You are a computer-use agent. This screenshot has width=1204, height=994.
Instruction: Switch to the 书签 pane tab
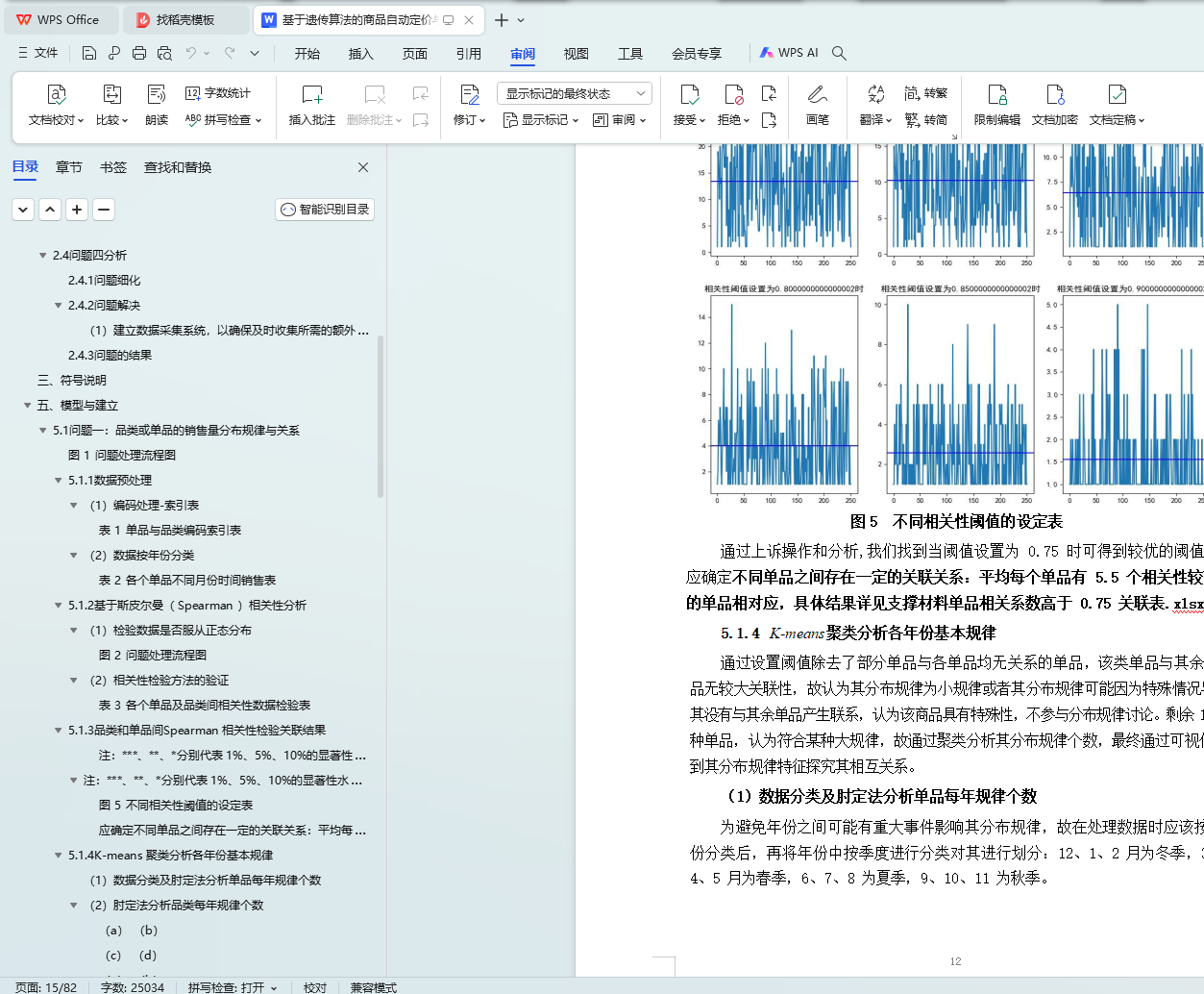(x=113, y=167)
